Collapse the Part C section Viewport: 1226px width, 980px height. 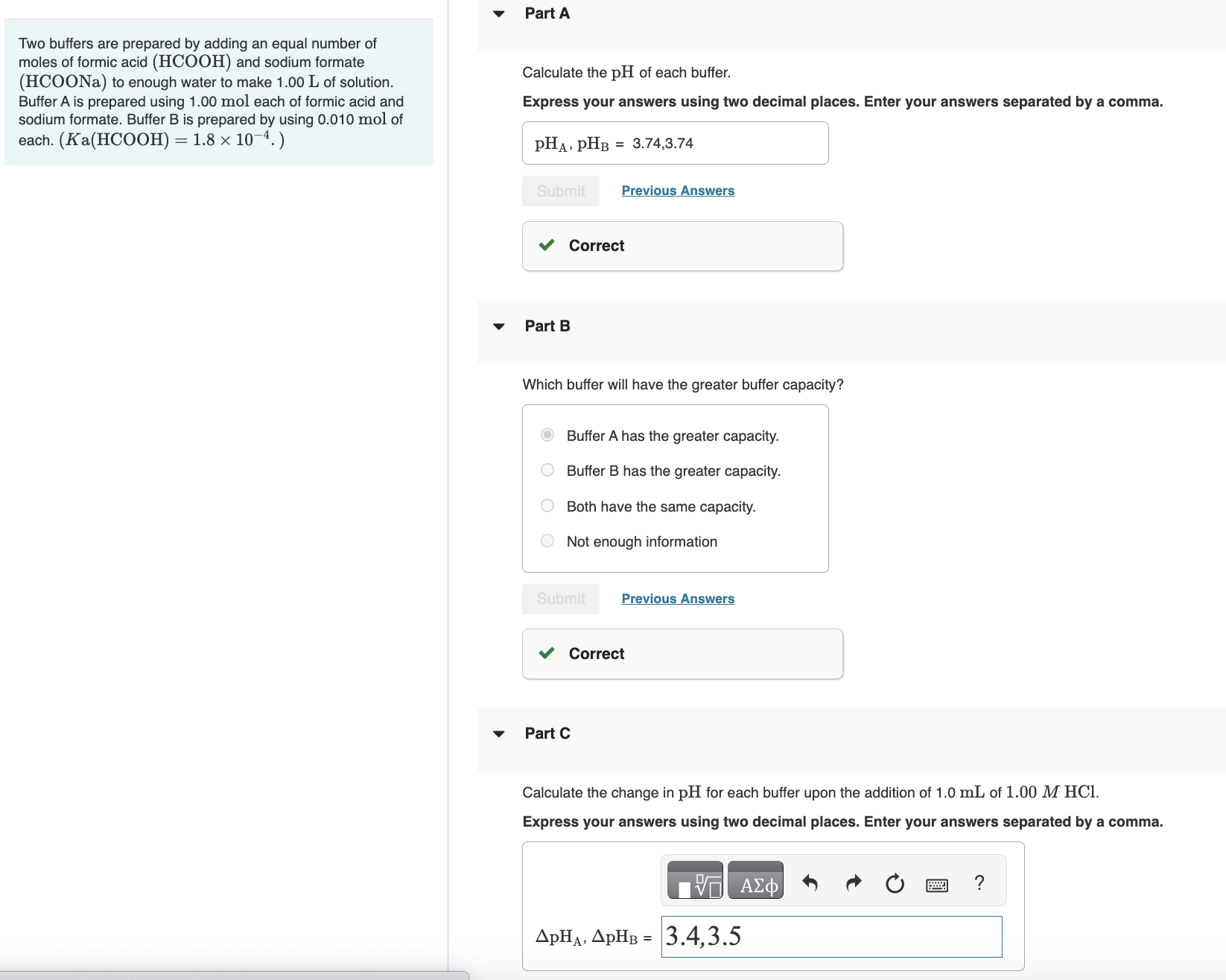[498, 733]
